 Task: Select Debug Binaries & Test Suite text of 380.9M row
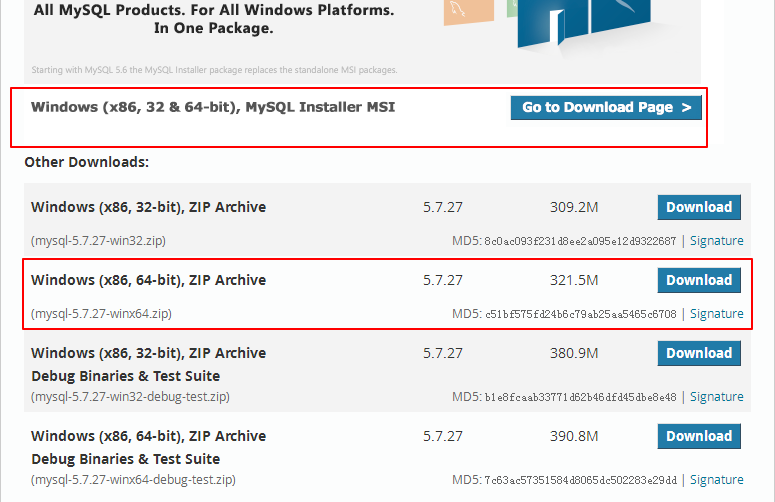point(126,376)
